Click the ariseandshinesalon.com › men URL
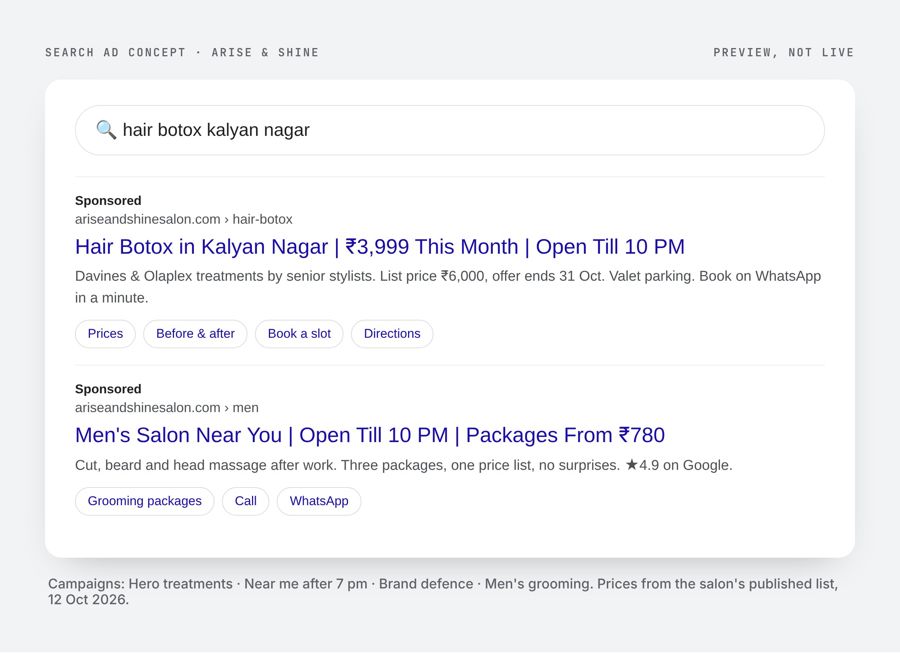The width and height of the screenshot is (900, 653). tap(166, 407)
